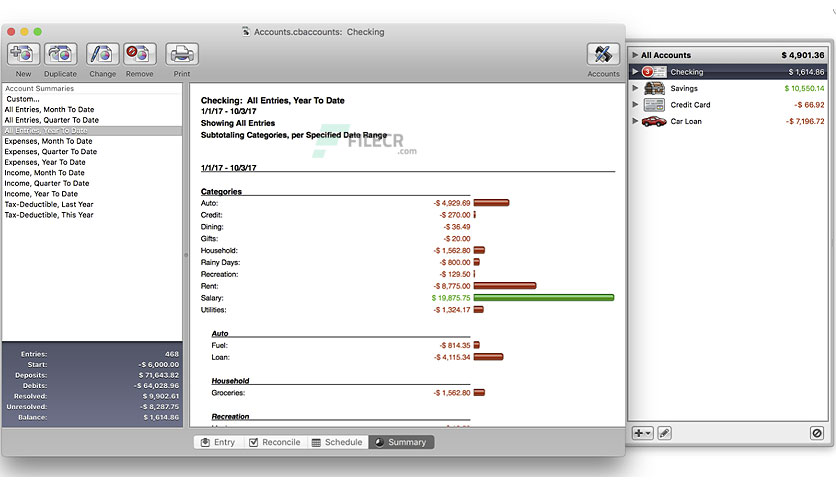Expand the Checking account triangle

tap(635, 71)
